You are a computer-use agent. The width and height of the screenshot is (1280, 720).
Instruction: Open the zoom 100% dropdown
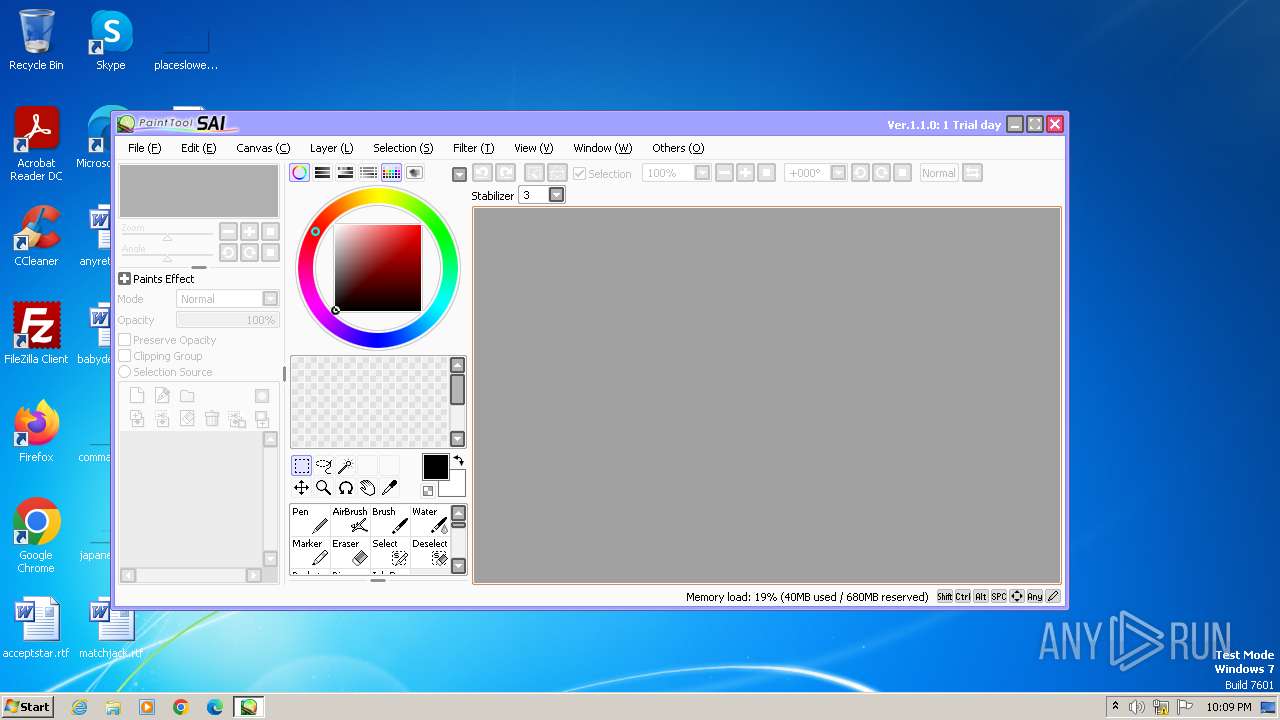pos(702,173)
